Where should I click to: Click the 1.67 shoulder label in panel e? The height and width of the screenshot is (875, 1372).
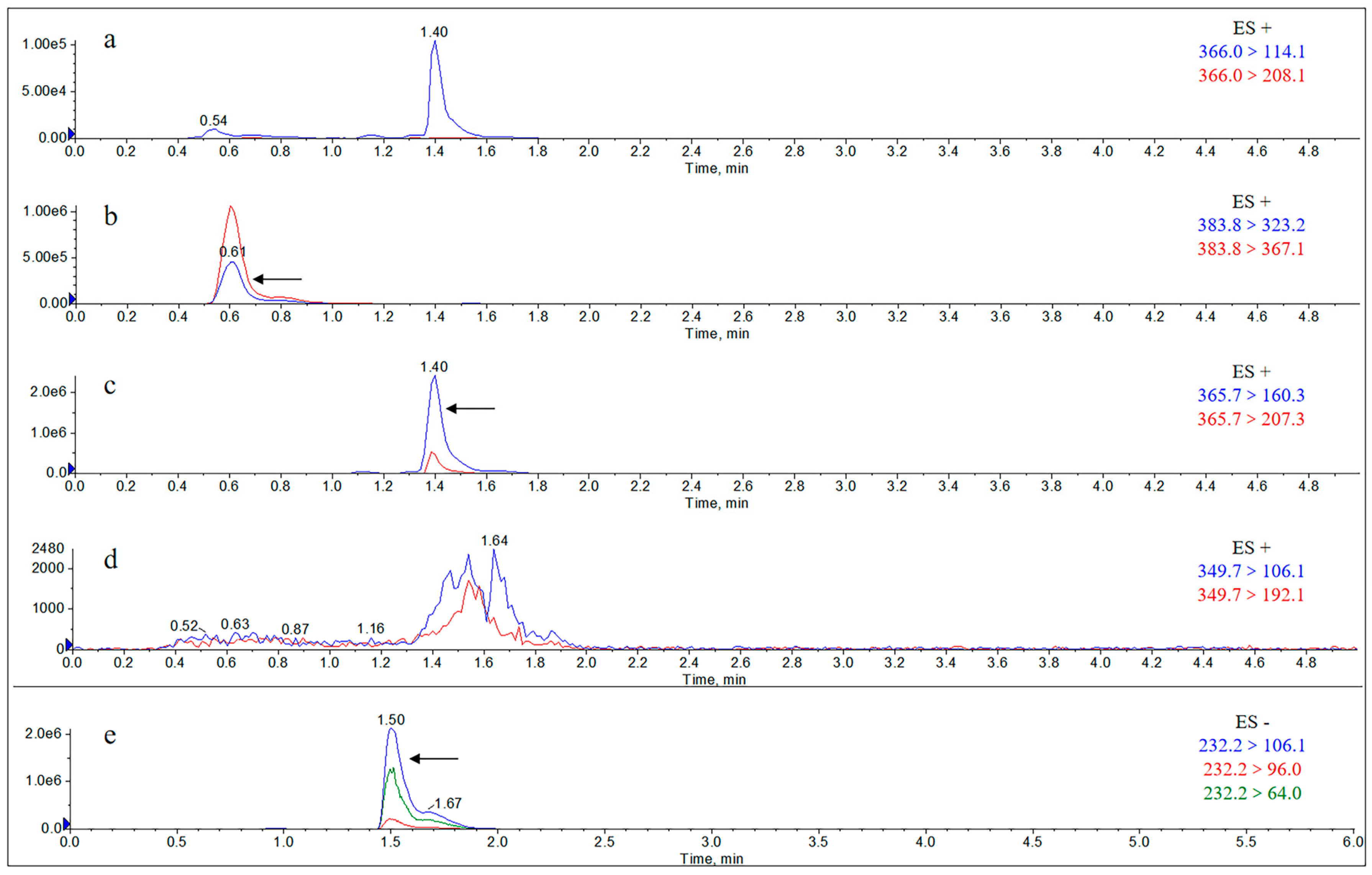[448, 803]
